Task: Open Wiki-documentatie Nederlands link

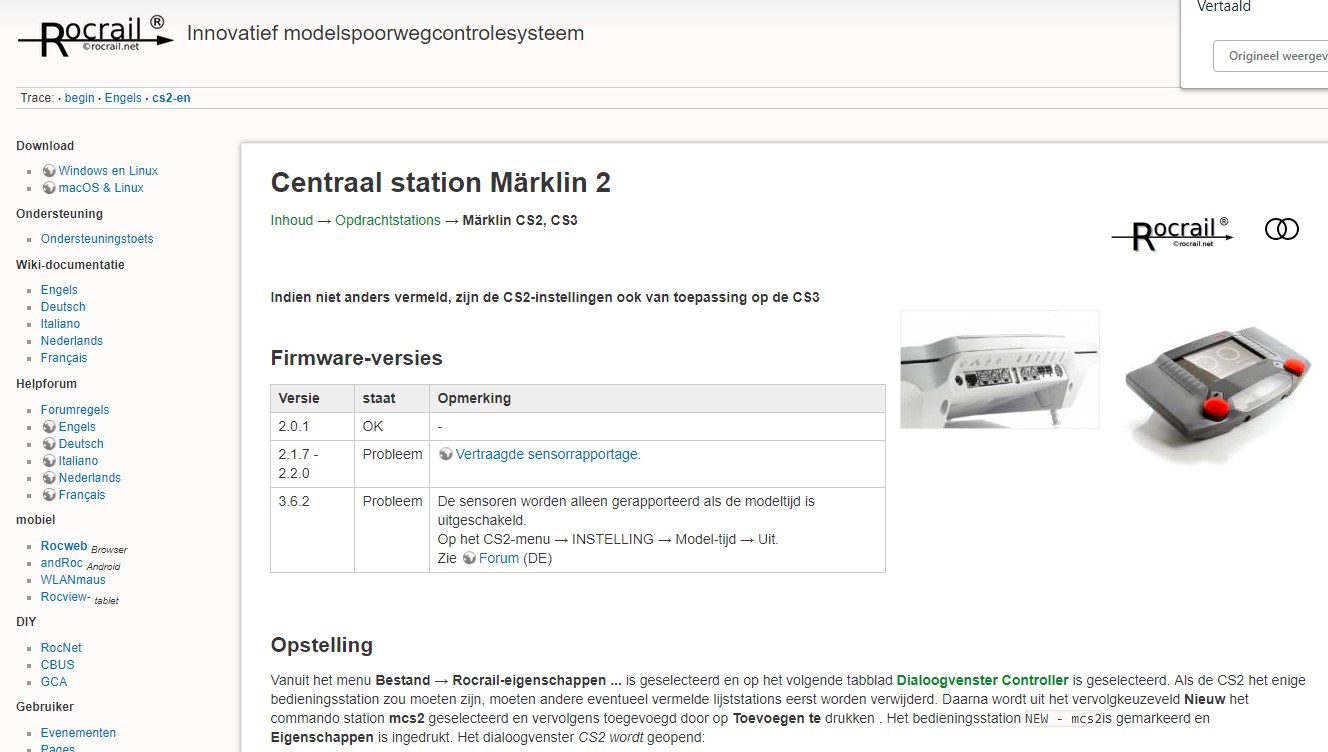Action: (72, 341)
